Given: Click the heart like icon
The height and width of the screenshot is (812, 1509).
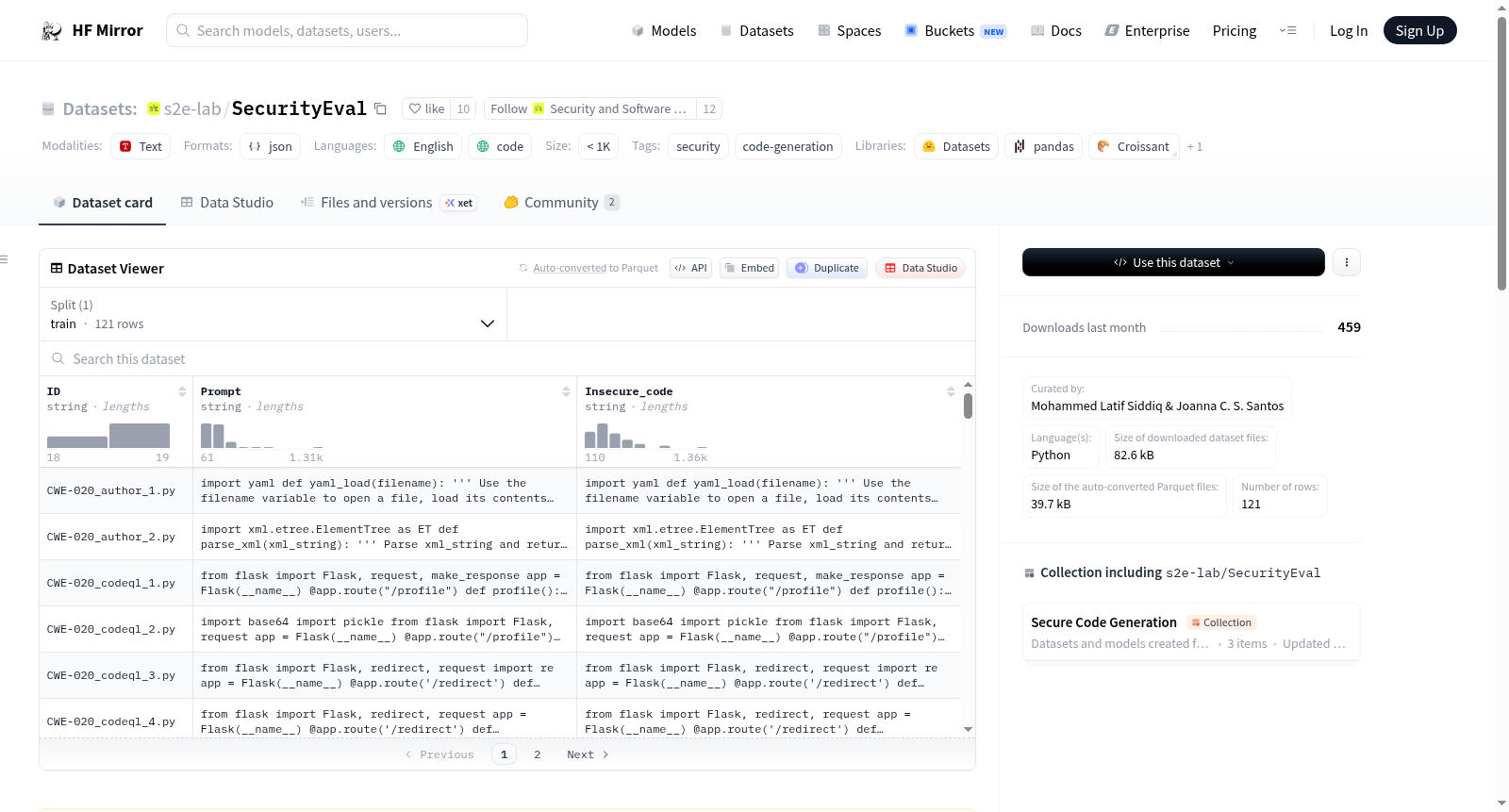Looking at the screenshot, I should (x=415, y=108).
